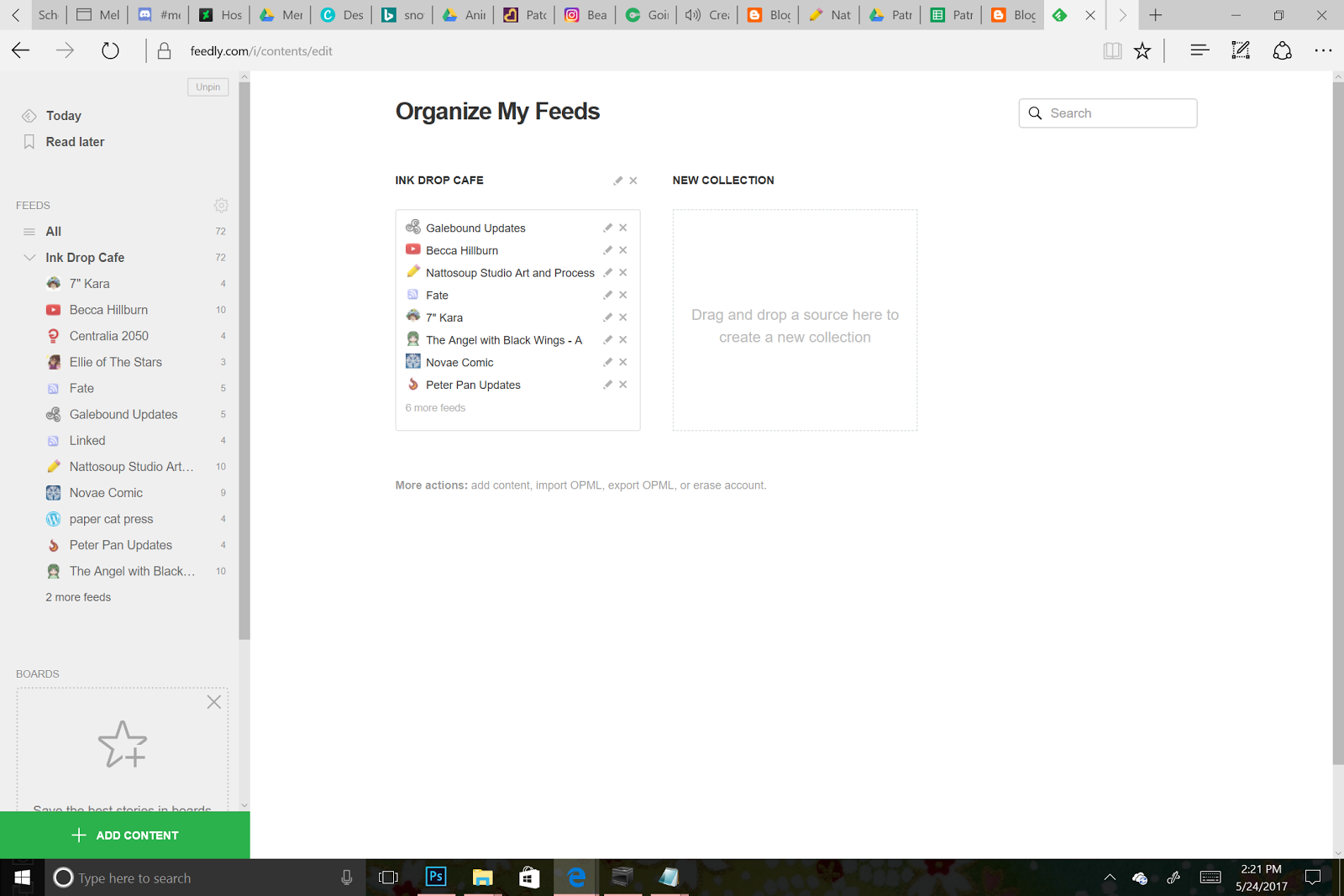Expand the 6 more feeds list

(435, 408)
